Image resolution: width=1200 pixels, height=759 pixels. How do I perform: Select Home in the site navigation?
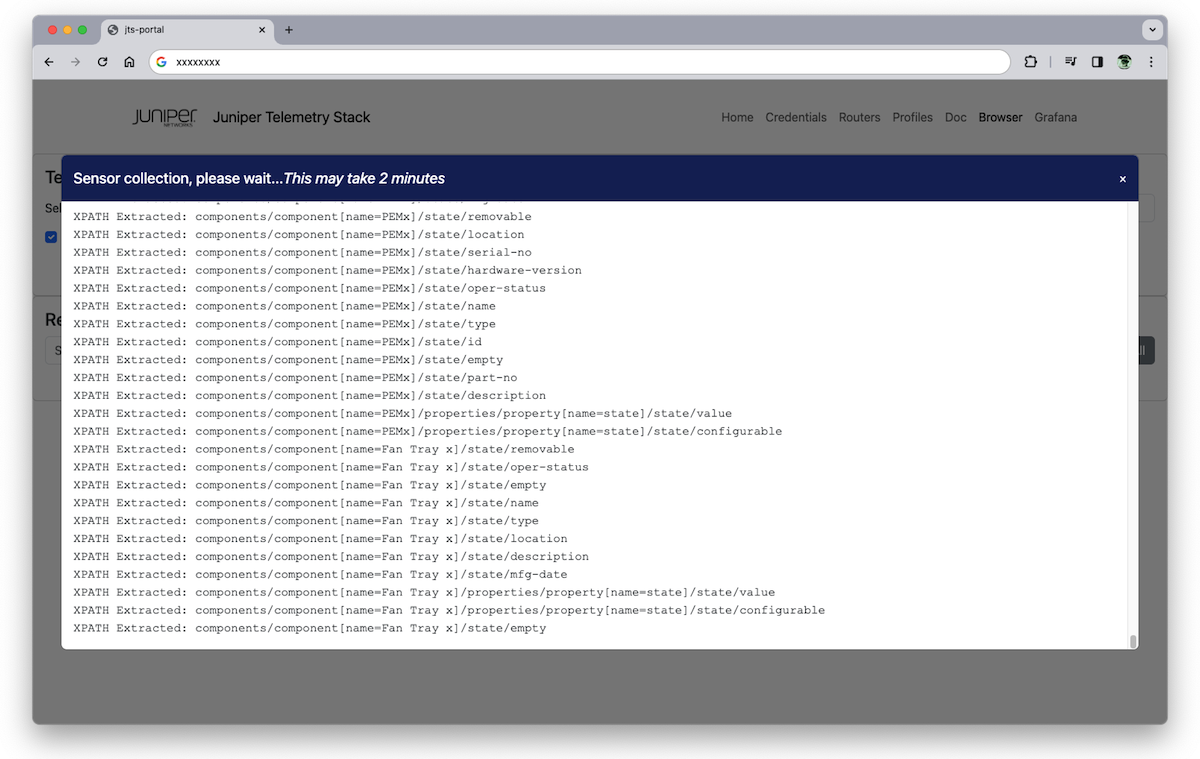737,117
